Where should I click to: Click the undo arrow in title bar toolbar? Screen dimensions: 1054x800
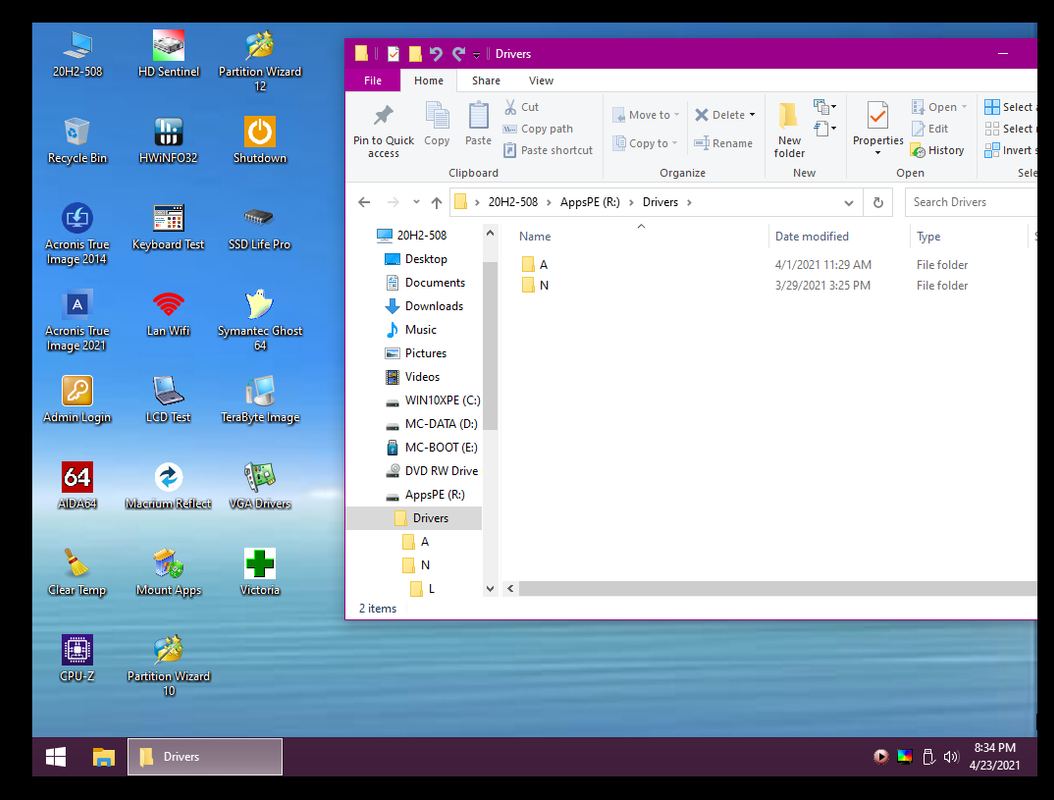coord(436,54)
